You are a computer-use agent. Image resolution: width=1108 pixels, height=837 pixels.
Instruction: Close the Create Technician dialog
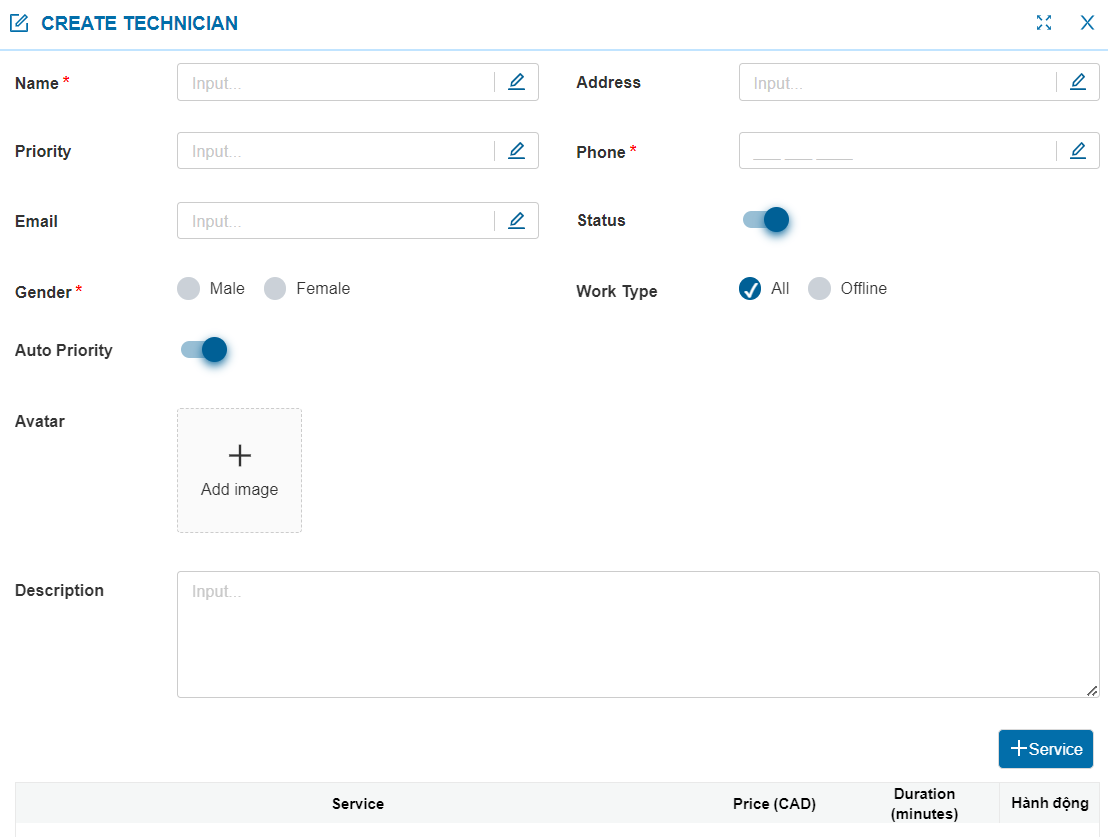click(x=1087, y=23)
